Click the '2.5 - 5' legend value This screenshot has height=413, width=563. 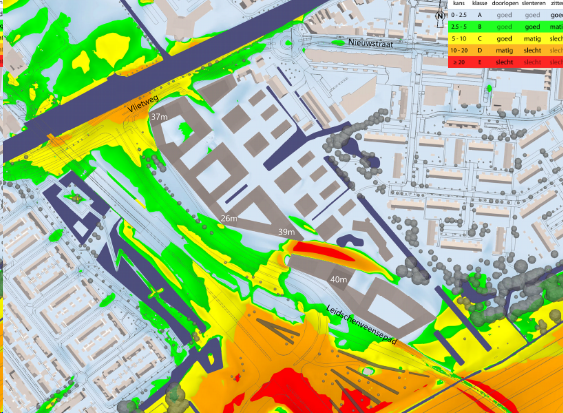(x=459, y=27)
